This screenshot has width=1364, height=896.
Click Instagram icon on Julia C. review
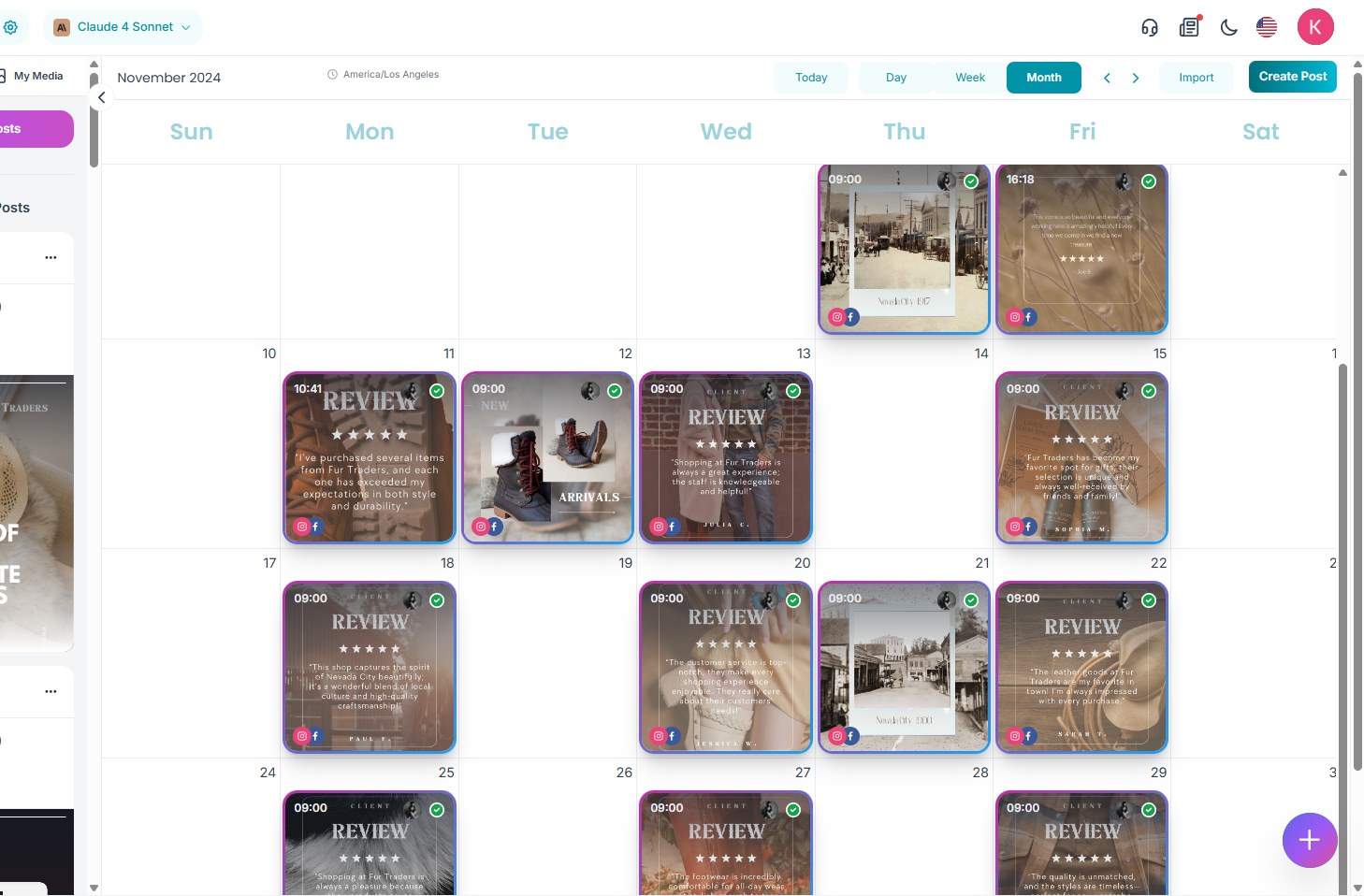pos(658,527)
